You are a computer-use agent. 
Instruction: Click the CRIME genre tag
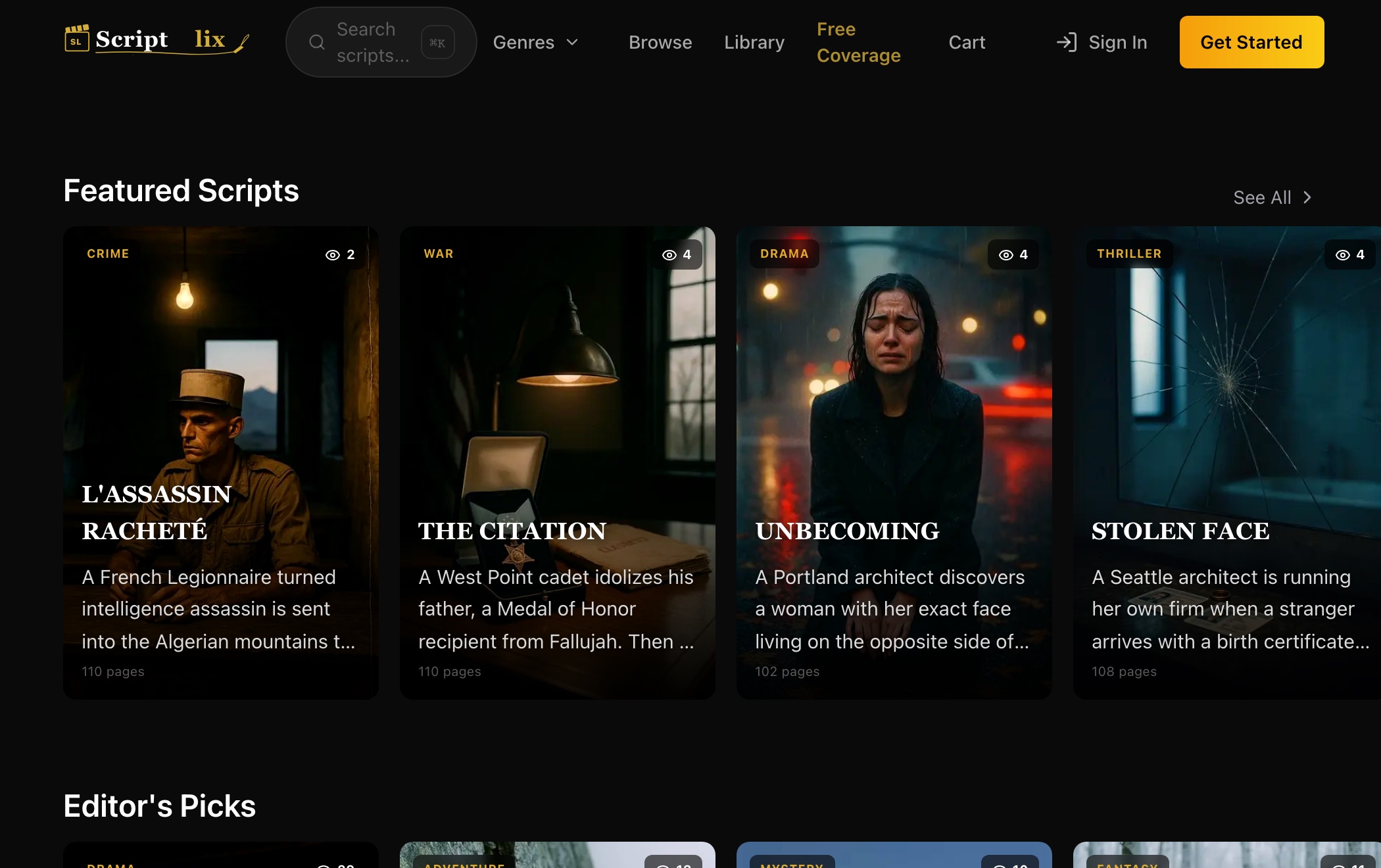coord(108,254)
